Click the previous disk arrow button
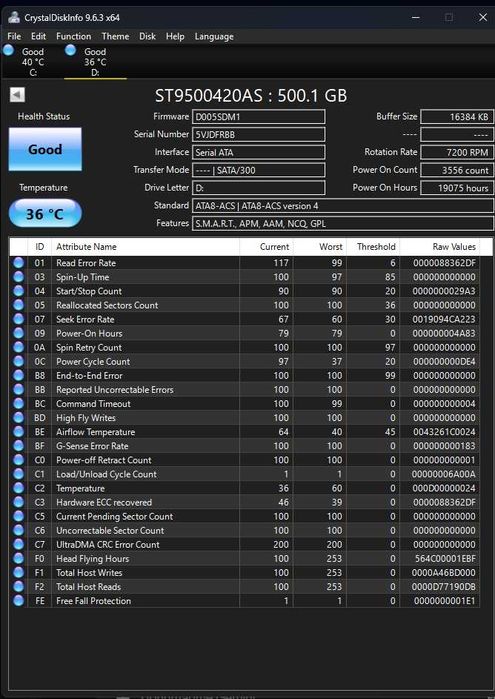The image size is (495, 699). click(17, 95)
